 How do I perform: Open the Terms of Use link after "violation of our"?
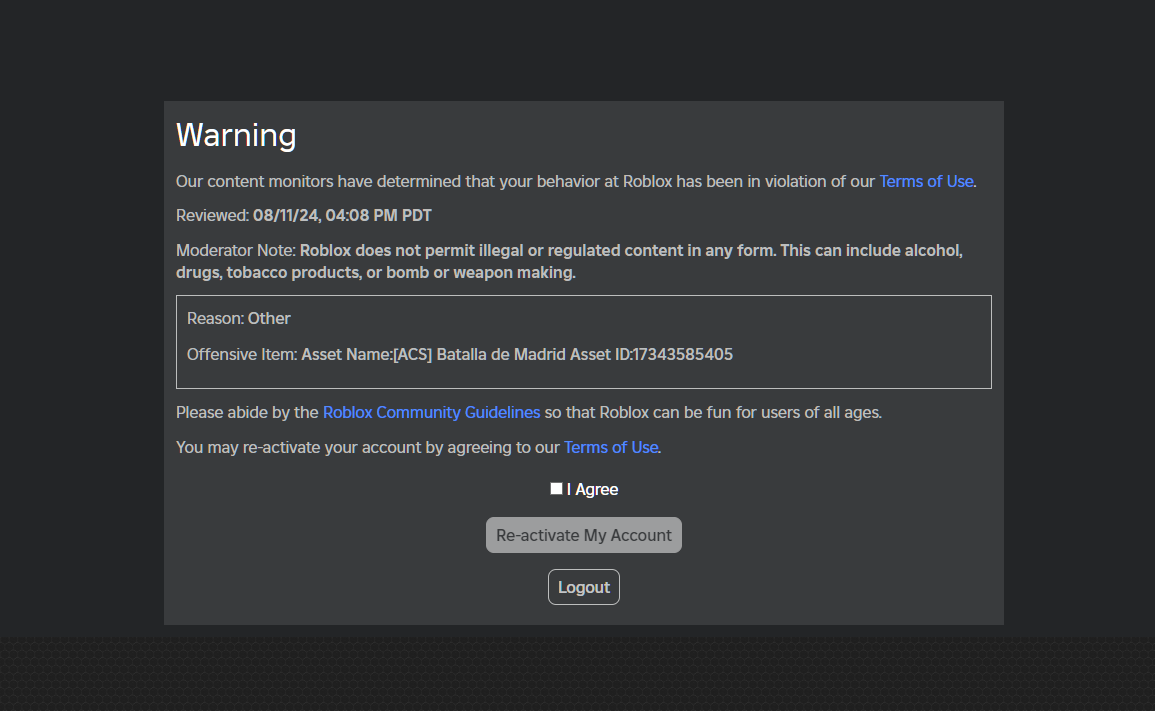(926, 181)
